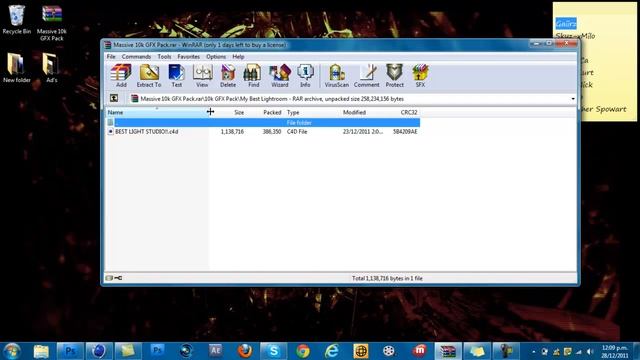
Task: Open Internet Explorer from the taskbar
Action: pos(332,351)
